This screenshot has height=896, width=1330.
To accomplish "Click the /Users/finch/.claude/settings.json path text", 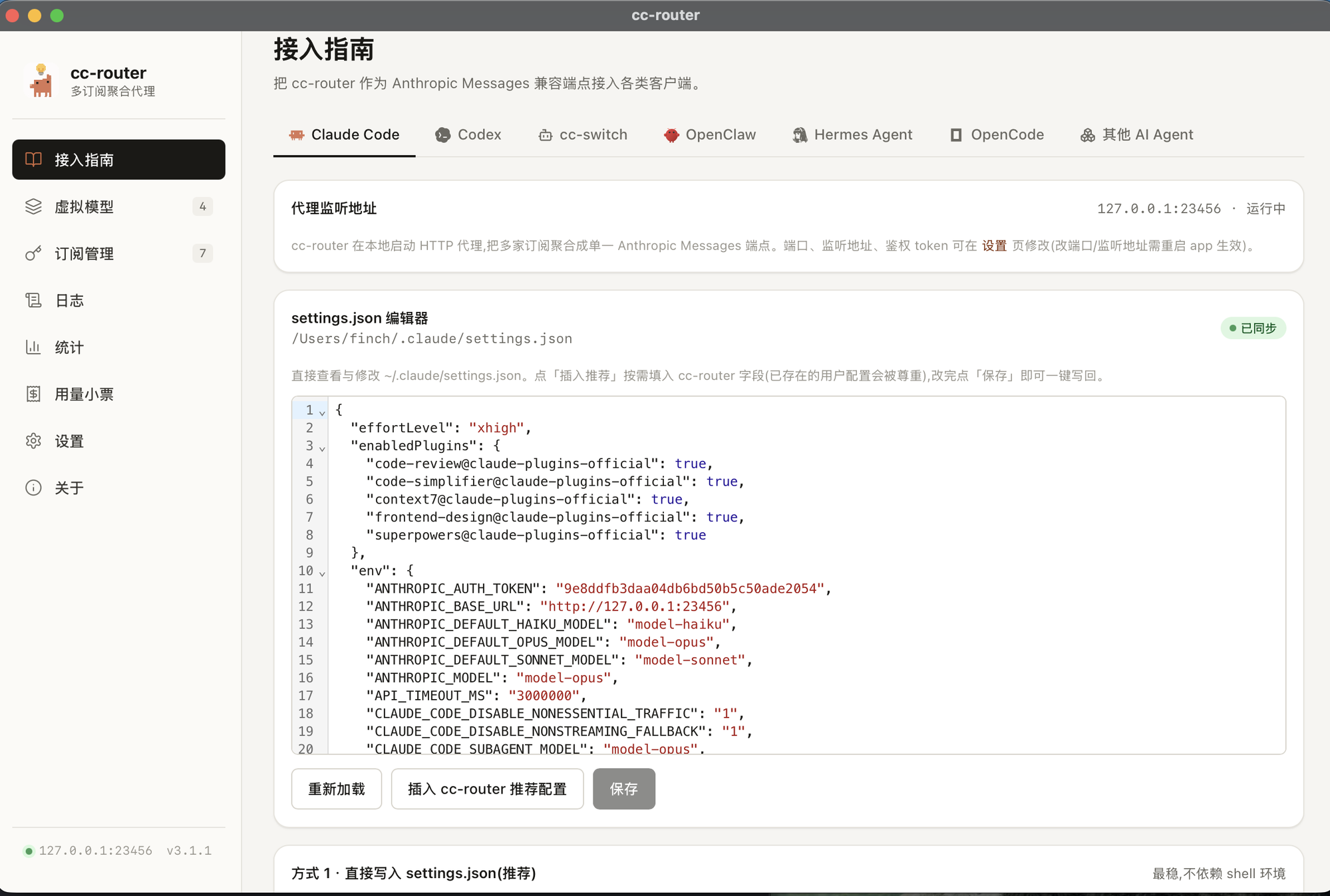I will pos(432,339).
